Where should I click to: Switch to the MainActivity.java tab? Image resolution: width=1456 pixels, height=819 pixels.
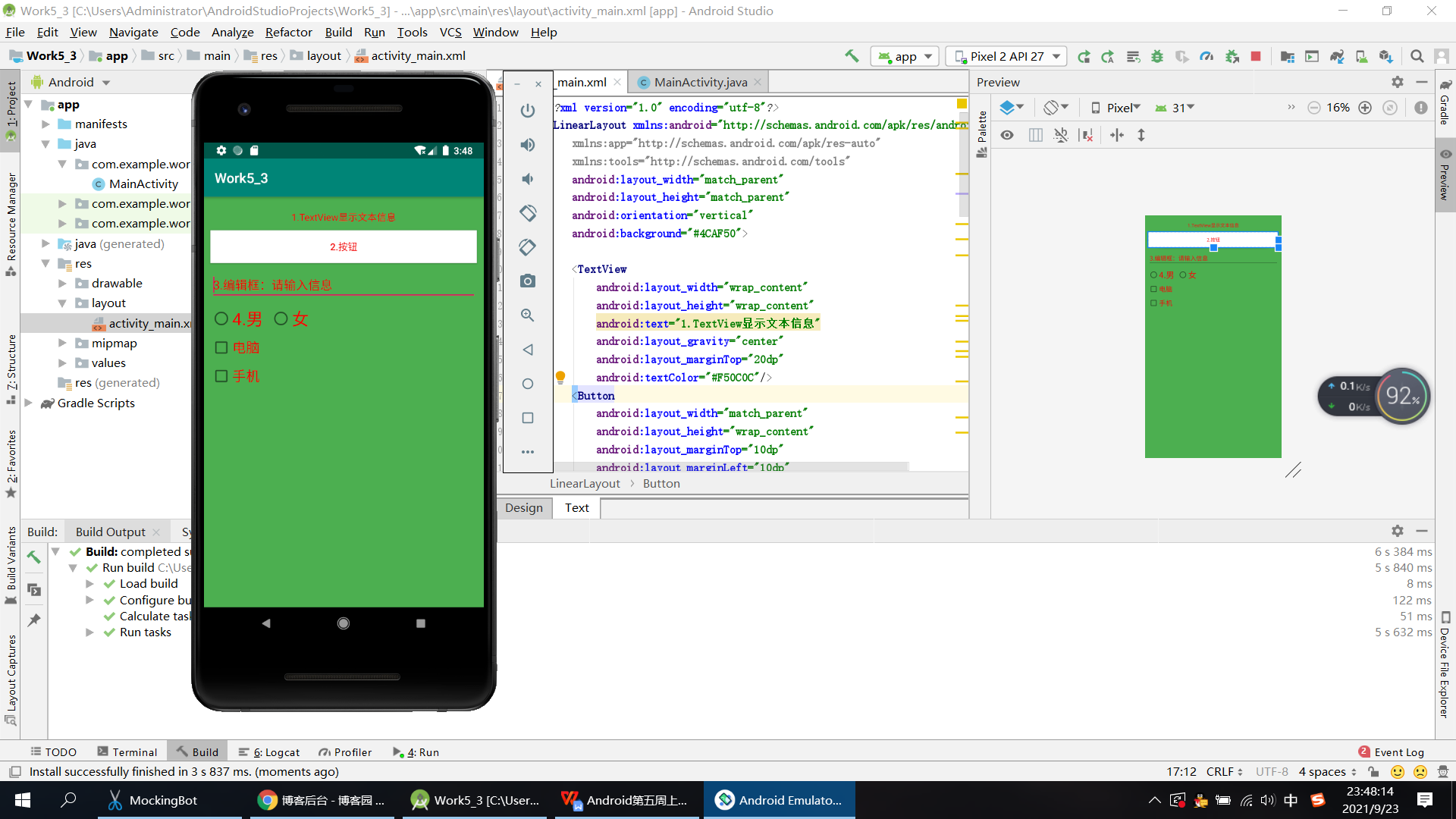(699, 82)
